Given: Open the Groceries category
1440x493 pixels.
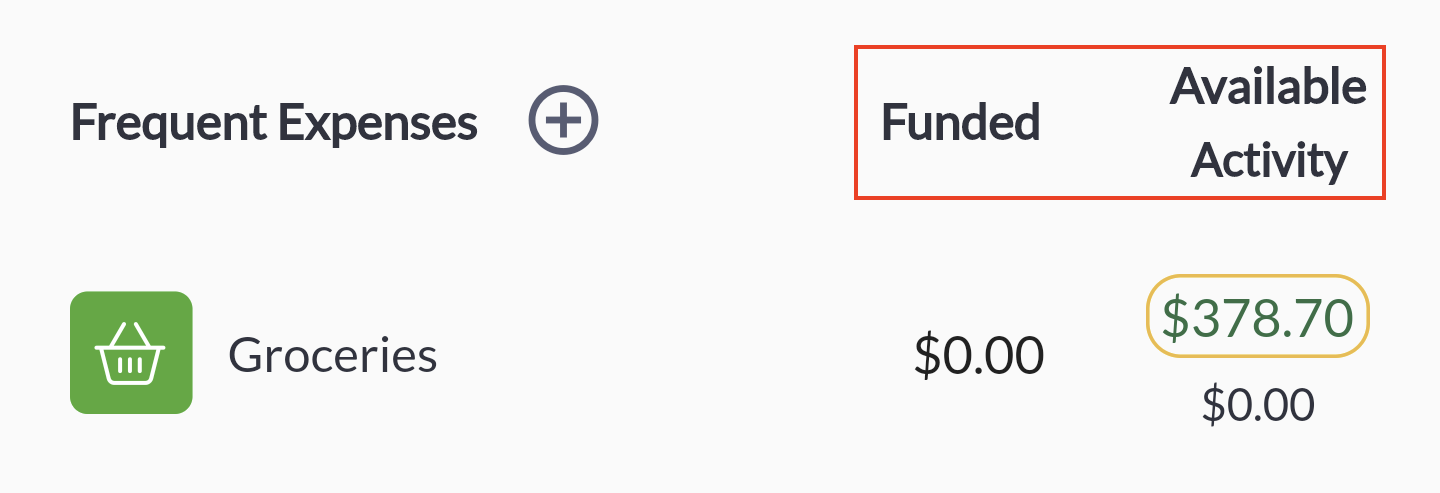Looking at the screenshot, I should [x=332, y=354].
